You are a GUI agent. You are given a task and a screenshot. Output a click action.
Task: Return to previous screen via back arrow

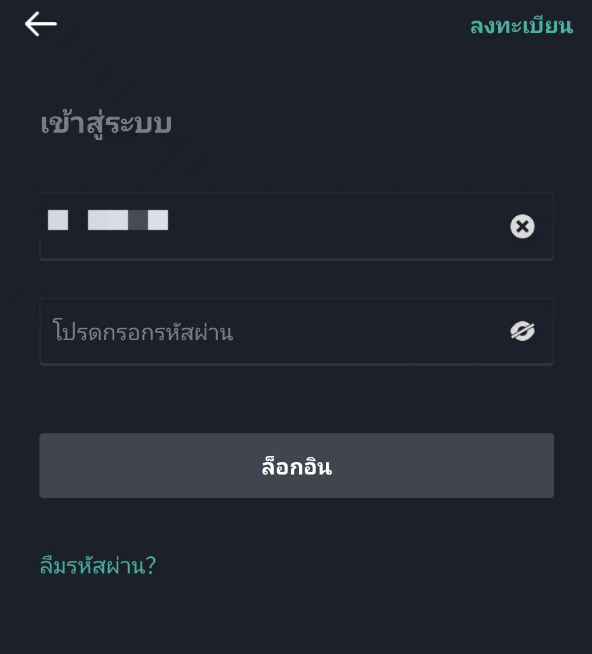click(41, 24)
